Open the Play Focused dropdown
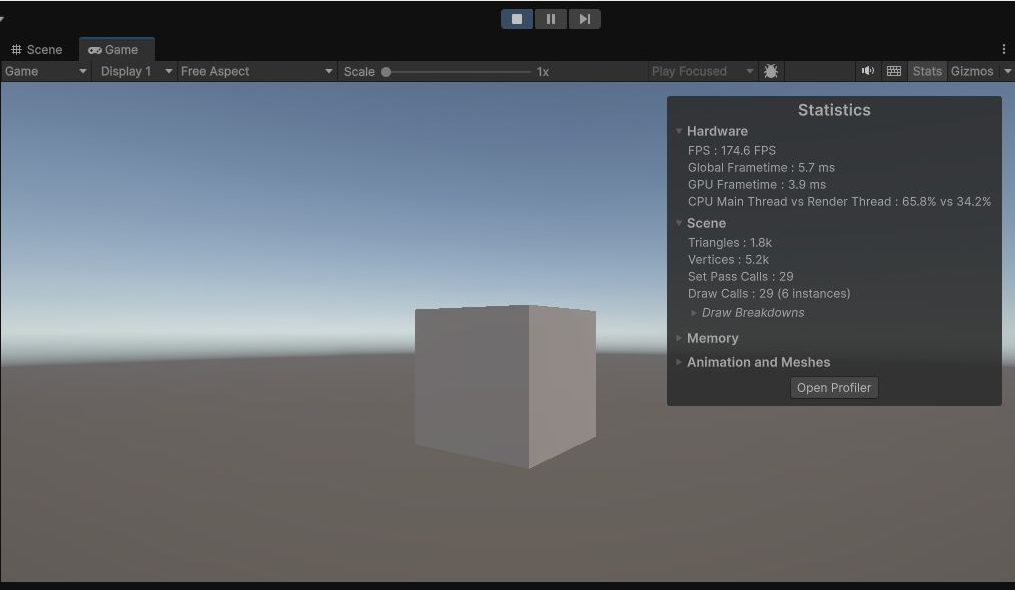The image size is (1015, 590). [x=702, y=71]
